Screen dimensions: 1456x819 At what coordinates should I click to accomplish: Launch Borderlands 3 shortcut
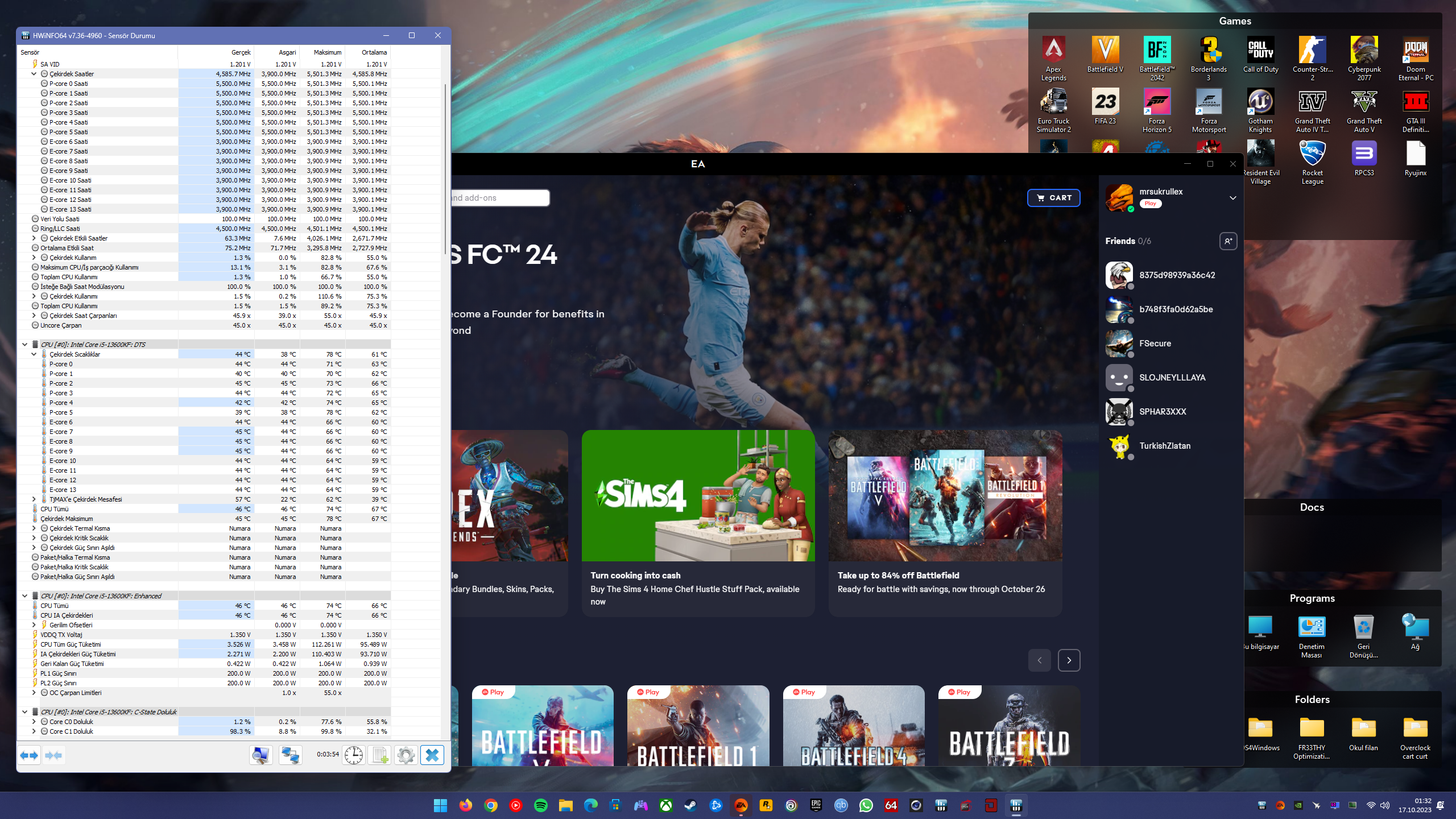[1209, 59]
